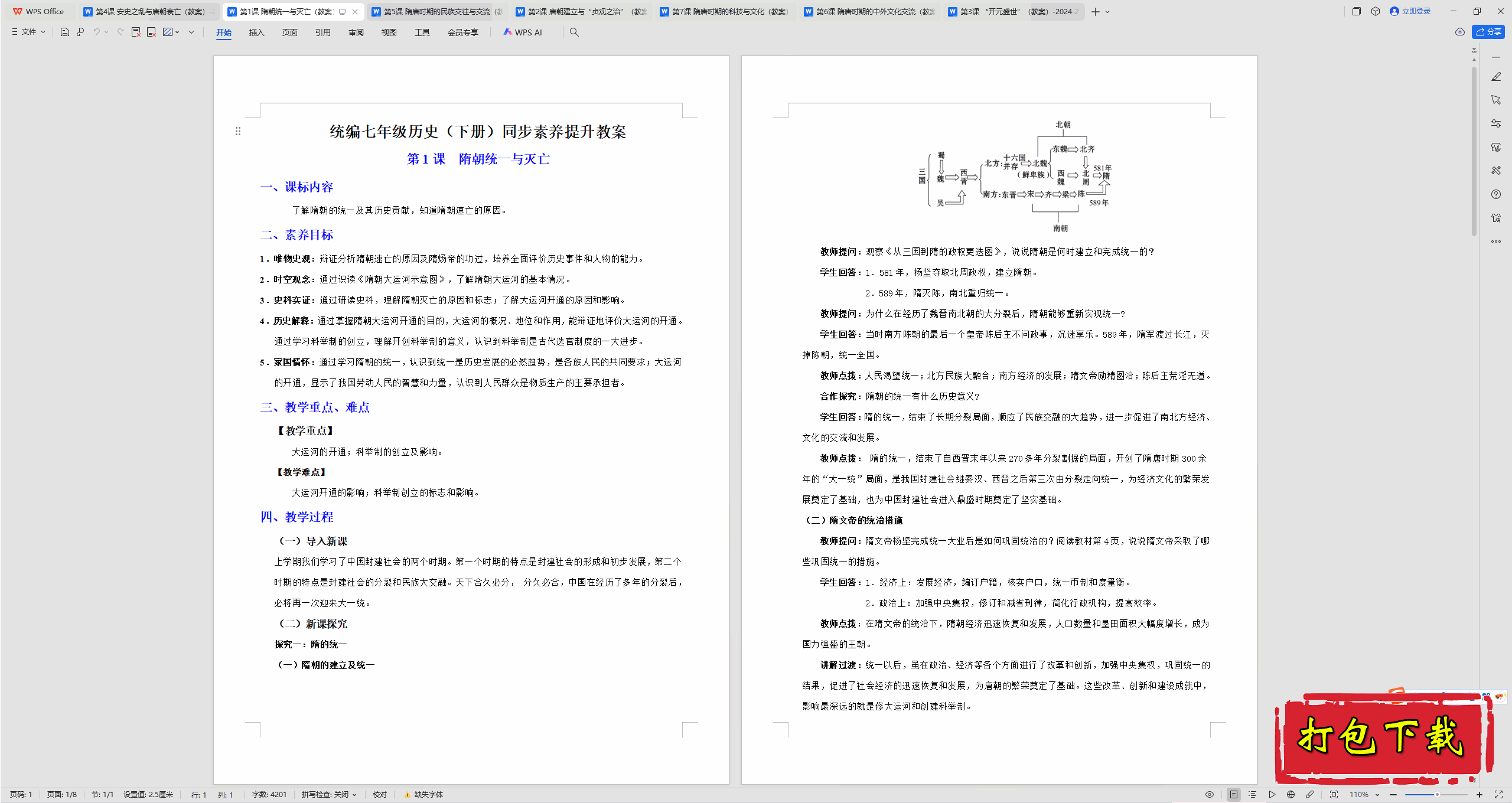The height and width of the screenshot is (803, 1512).
Task: Click the selection cursor icon in right sidebar
Action: [1496, 100]
